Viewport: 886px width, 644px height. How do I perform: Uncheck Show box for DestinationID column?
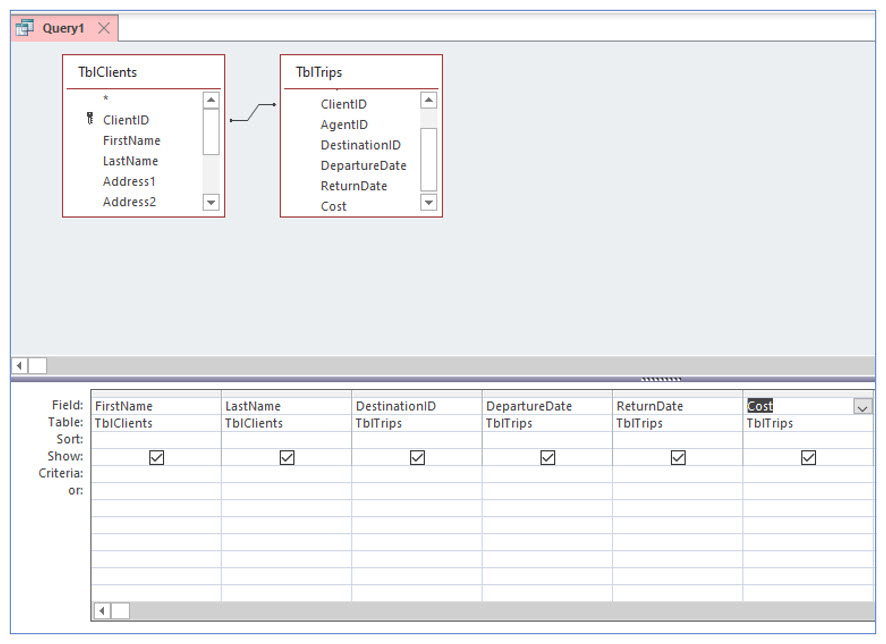418,458
